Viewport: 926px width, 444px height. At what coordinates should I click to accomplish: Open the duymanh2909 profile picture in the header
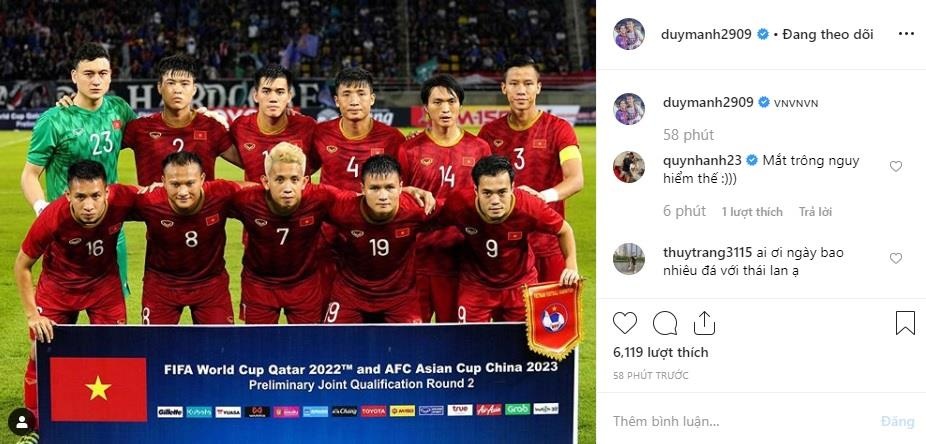point(629,34)
